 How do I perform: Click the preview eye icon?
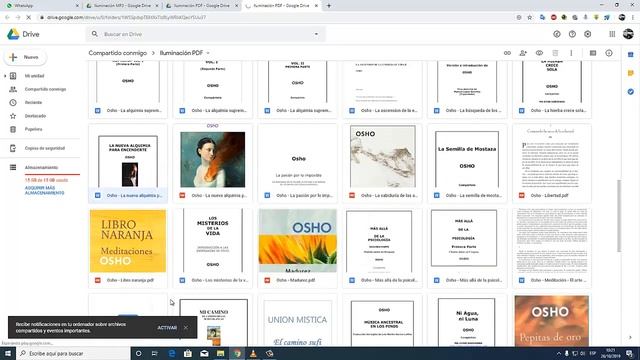pos(539,53)
